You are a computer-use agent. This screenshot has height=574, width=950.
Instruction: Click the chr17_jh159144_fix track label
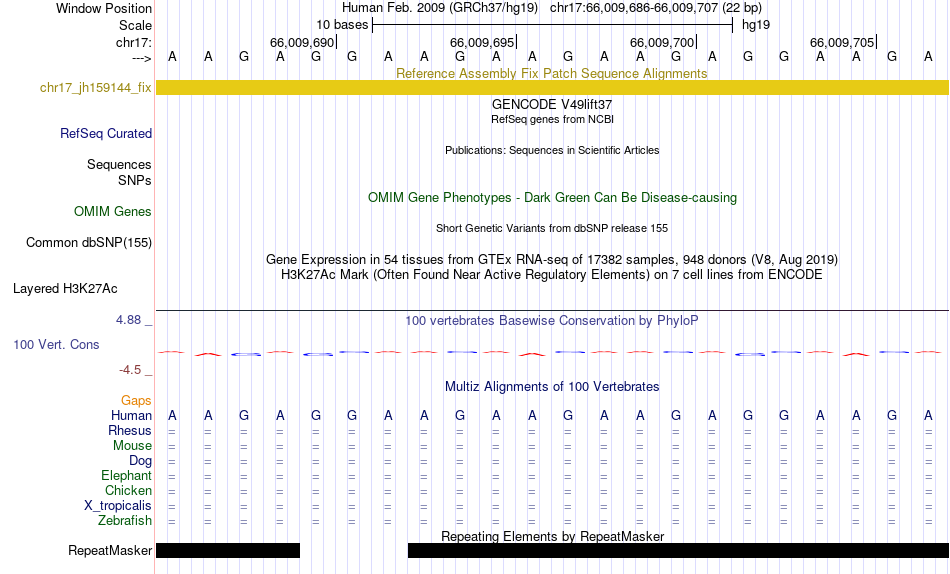pyautogui.click(x=95, y=87)
